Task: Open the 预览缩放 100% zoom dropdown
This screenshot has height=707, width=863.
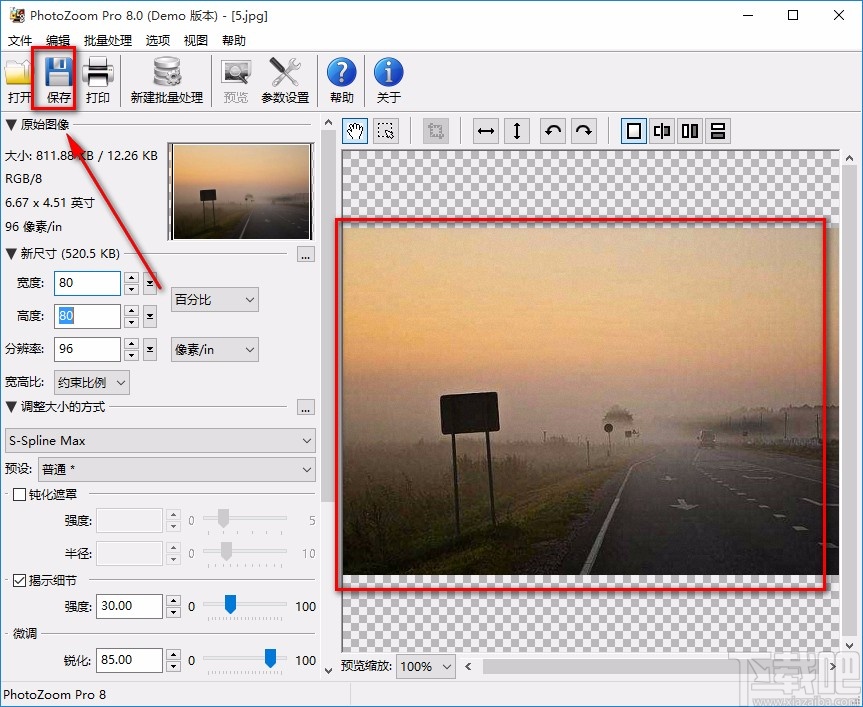Action: (x=426, y=667)
